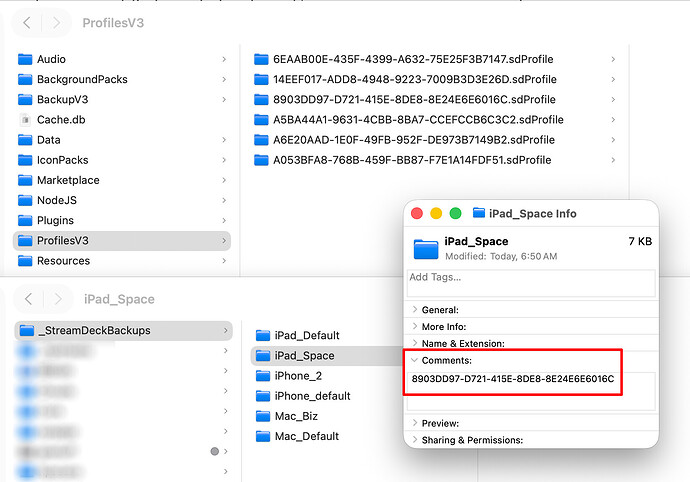This screenshot has width=690, height=482.
Task: Expand chevron of ProfilesV3 folder row
Action: coord(224,241)
